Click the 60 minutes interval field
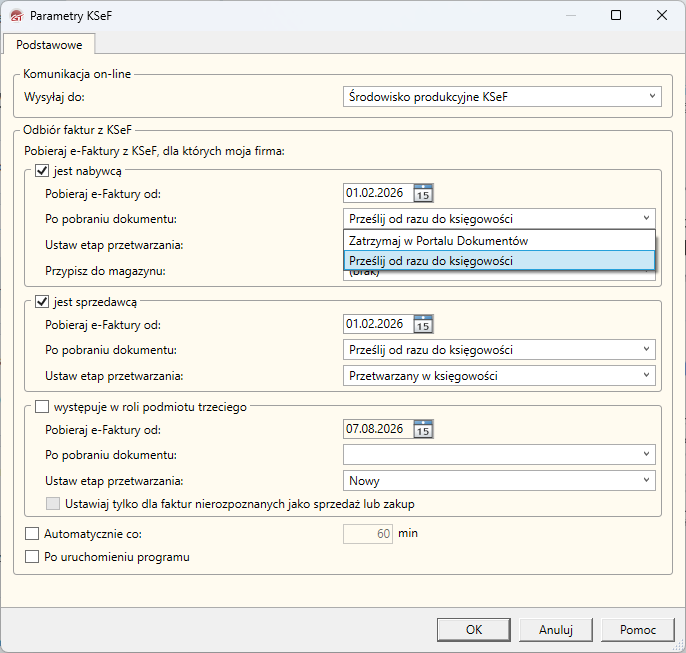 [x=368, y=534]
